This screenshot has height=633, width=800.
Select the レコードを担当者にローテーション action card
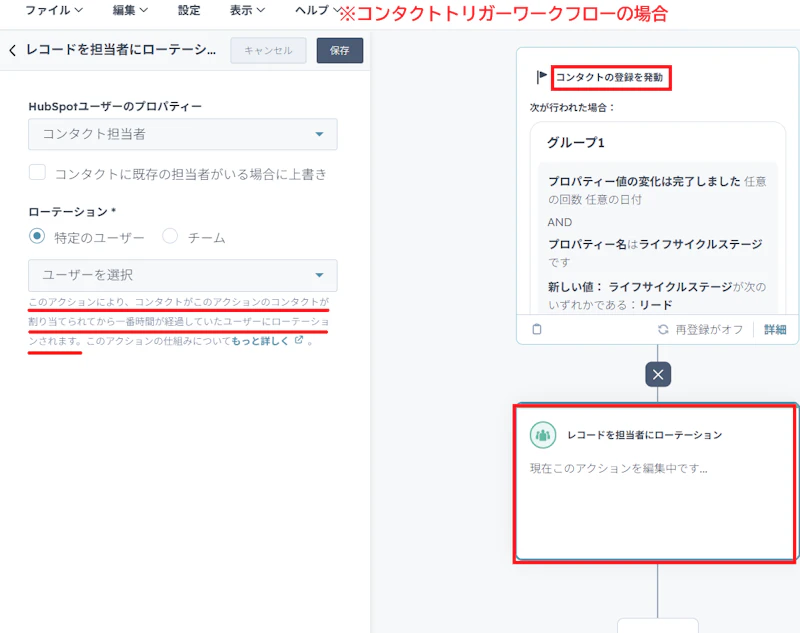(x=656, y=483)
